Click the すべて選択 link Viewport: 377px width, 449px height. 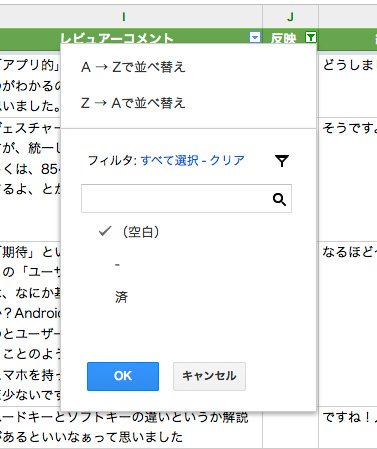click(169, 160)
